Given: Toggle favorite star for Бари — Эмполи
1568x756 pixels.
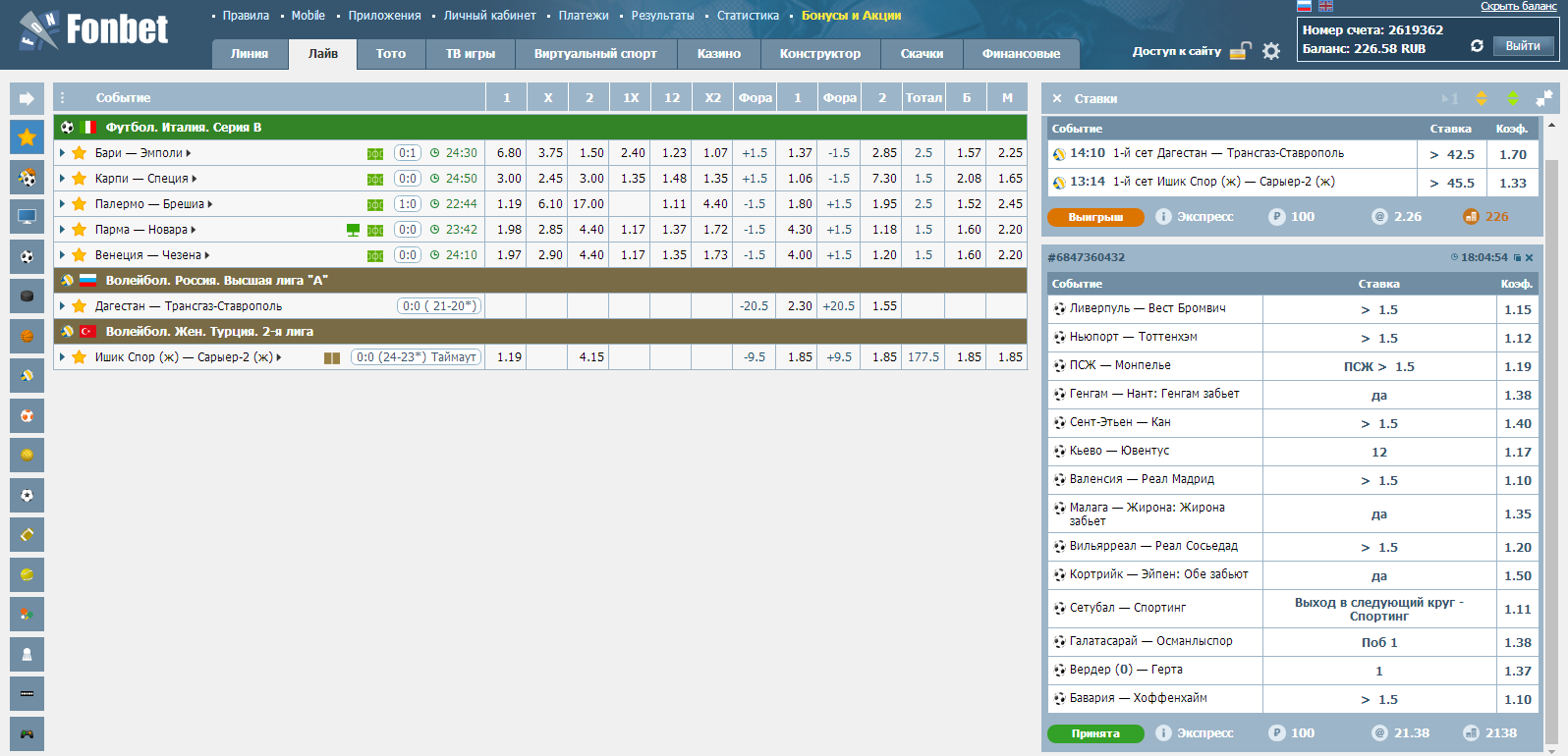Looking at the screenshot, I should click(80, 153).
